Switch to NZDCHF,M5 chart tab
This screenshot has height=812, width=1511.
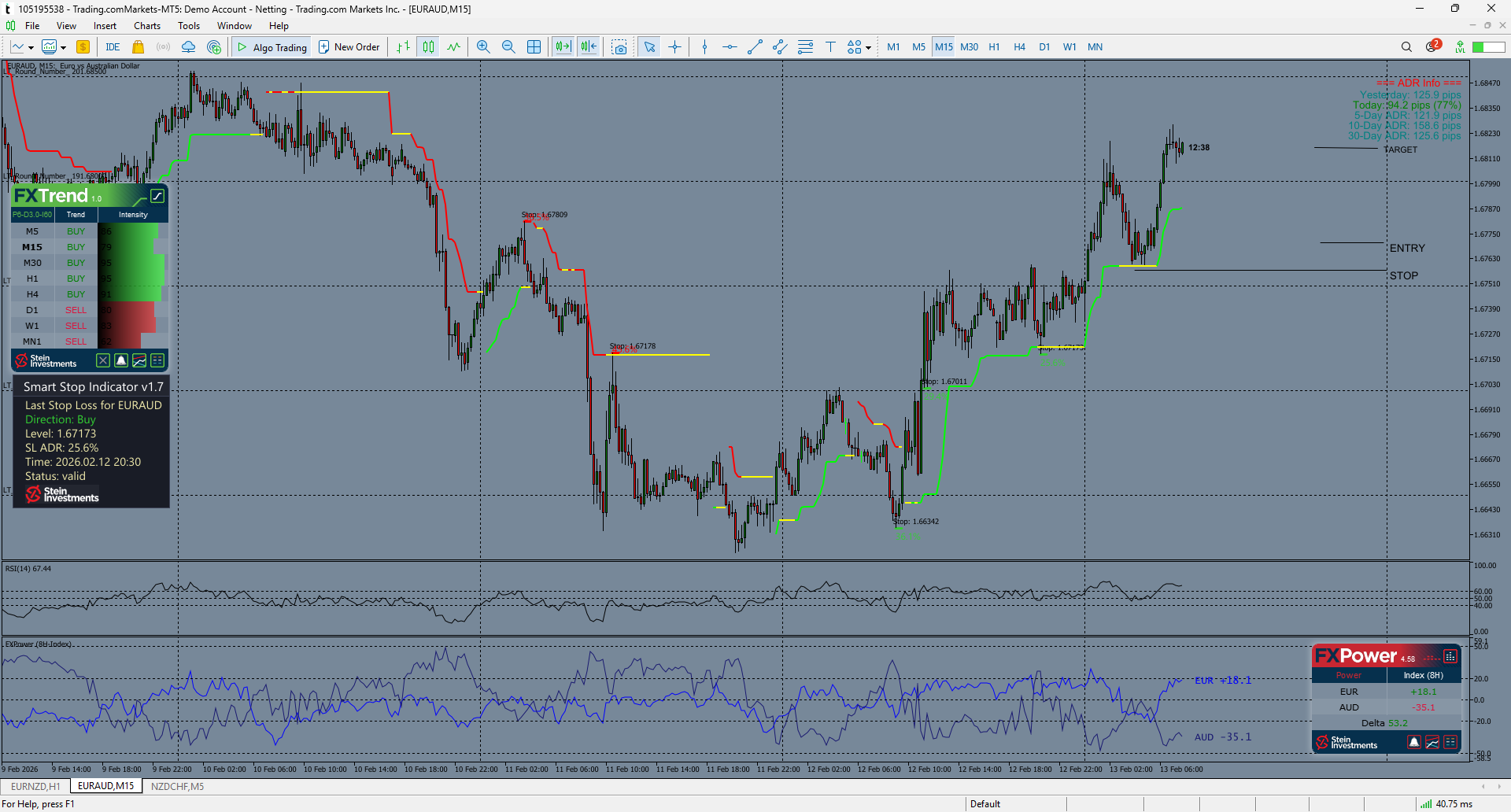(x=177, y=786)
